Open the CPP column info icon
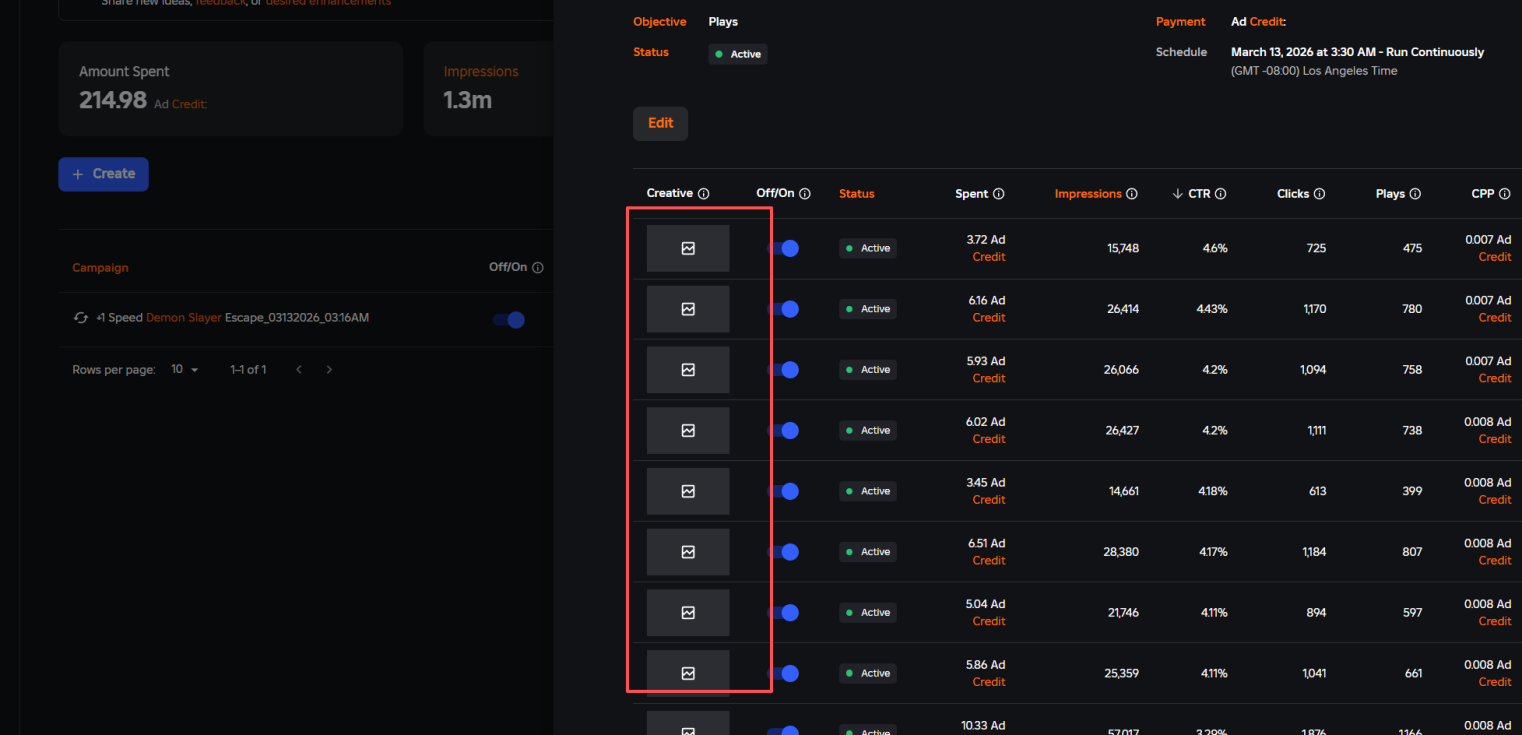1522x735 pixels. tap(1505, 194)
